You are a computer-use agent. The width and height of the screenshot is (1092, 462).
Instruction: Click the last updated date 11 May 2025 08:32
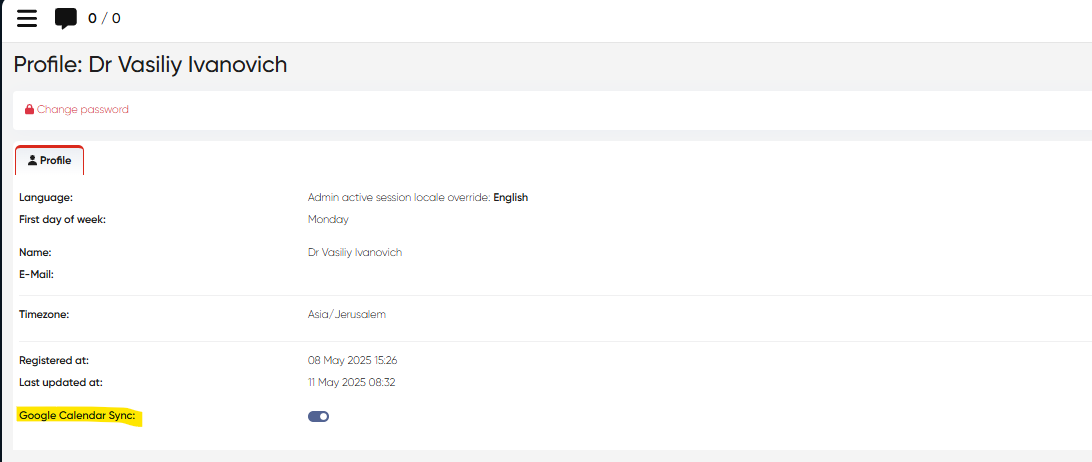(x=352, y=382)
